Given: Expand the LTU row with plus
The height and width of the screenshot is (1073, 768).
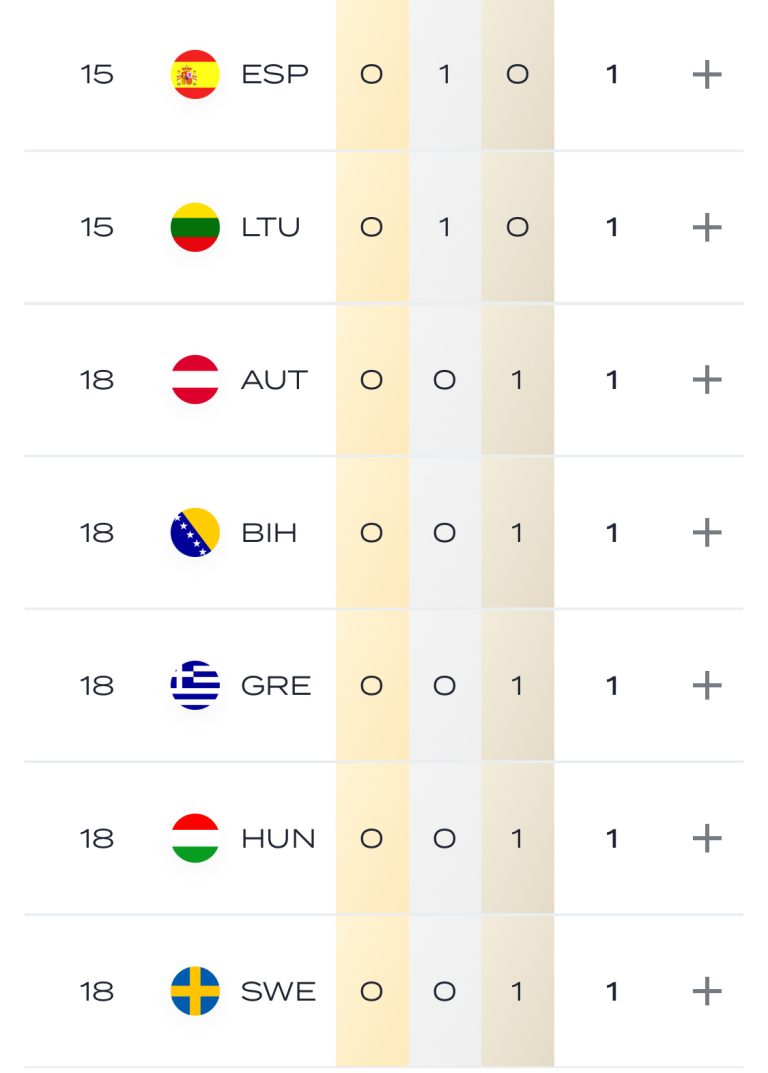Looking at the screenshot, I should click(x=707, y=228).
